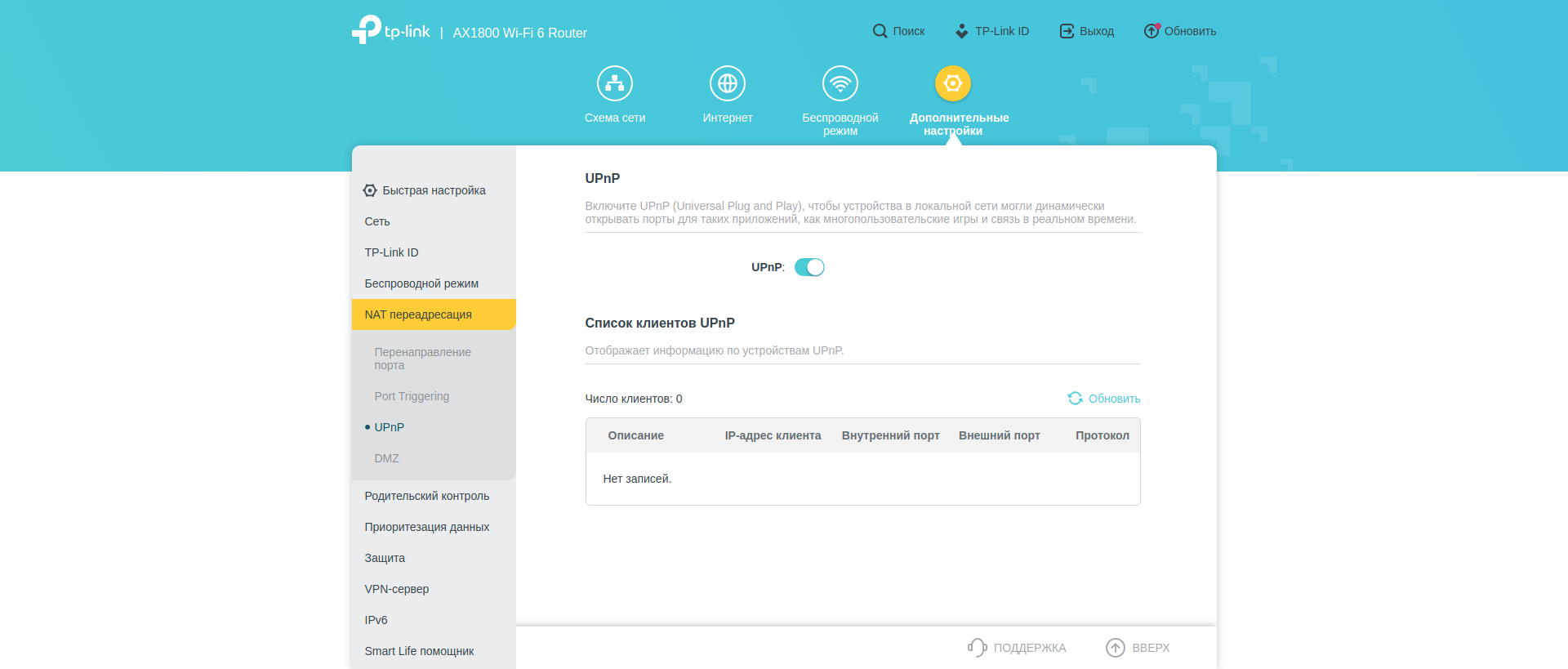Open the DMZ submenu item
The image size is (1568, 669).
pos(387,458)
